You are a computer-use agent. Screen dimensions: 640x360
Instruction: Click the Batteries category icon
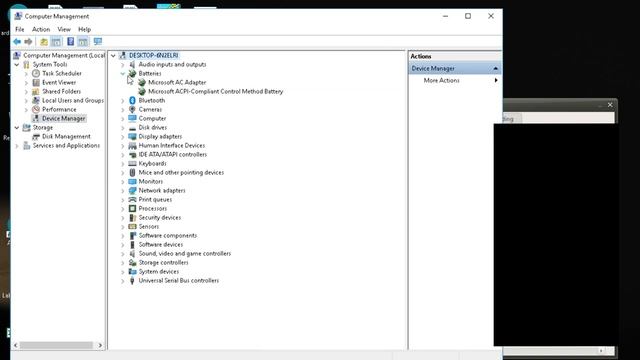pyautogui.click(x=132, y=73)
